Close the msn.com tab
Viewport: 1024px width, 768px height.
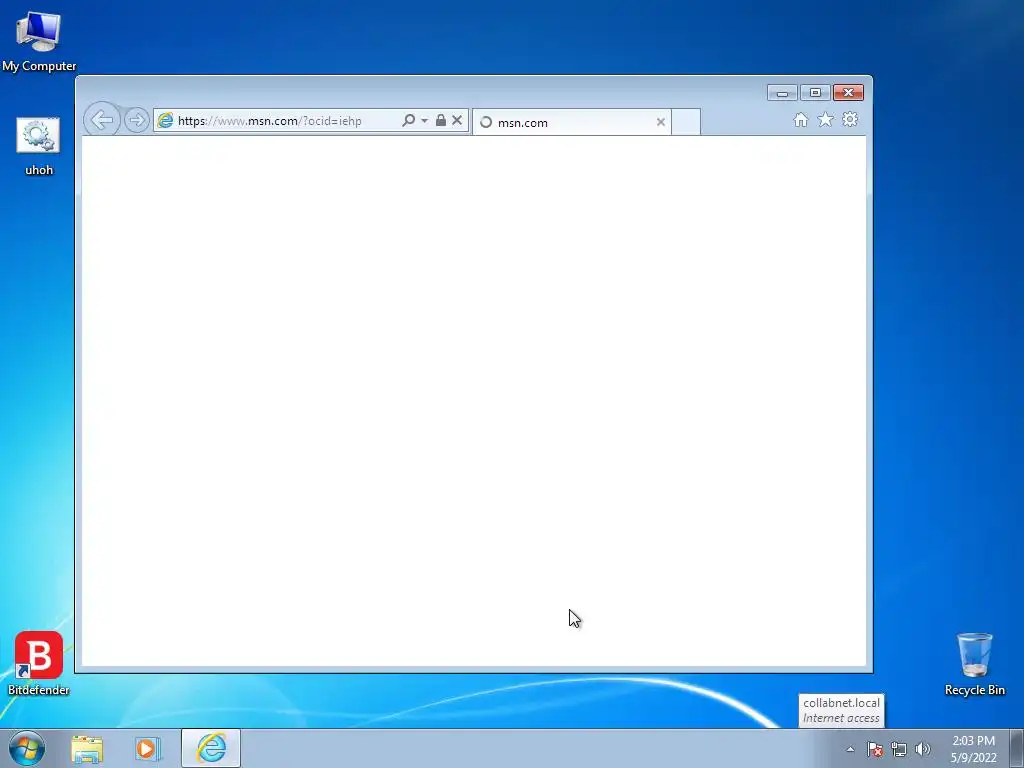[661, 122]
